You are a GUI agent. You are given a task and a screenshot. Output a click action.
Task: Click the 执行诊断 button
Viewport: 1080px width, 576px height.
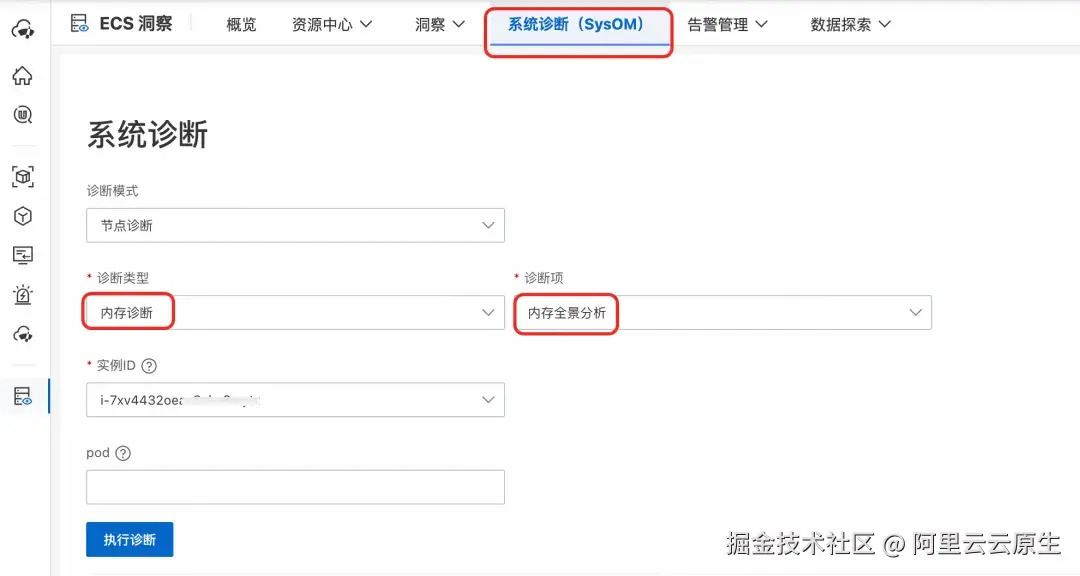(x=130, y=539)
